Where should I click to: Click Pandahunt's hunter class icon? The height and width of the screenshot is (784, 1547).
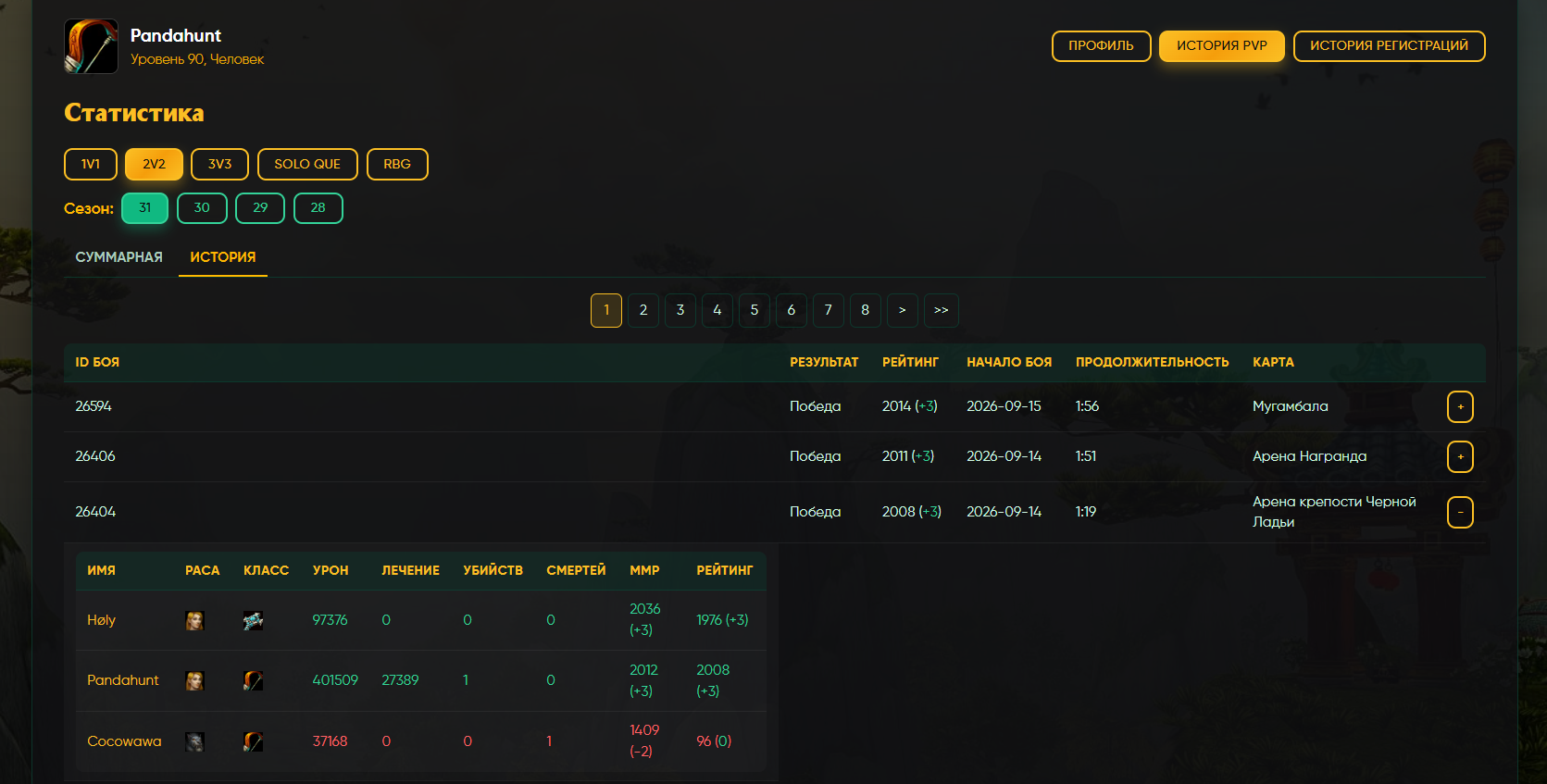253,681
